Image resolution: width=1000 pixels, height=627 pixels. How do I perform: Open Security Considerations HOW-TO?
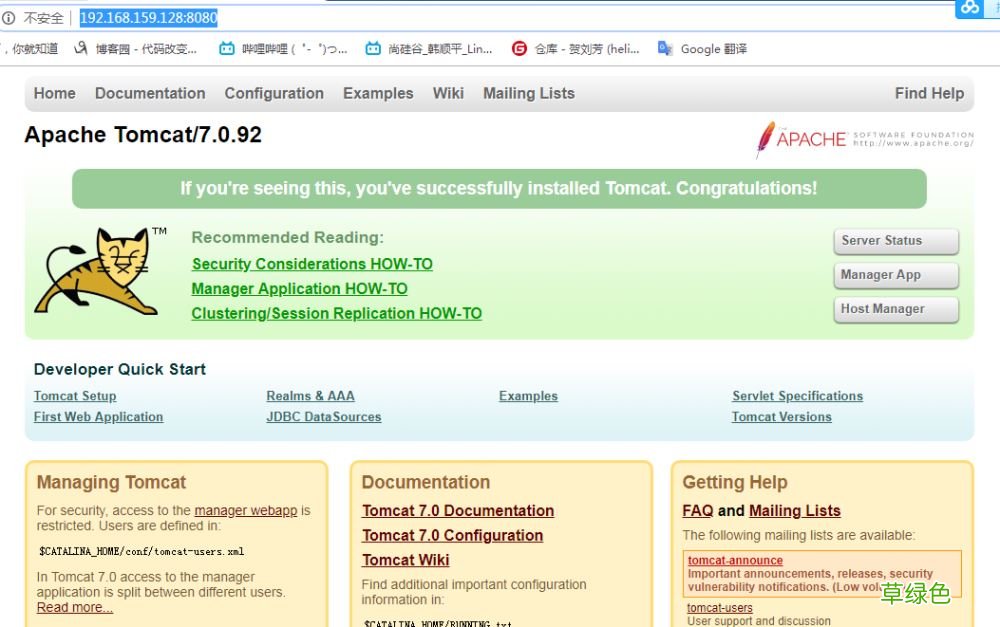tap(311, 264)
